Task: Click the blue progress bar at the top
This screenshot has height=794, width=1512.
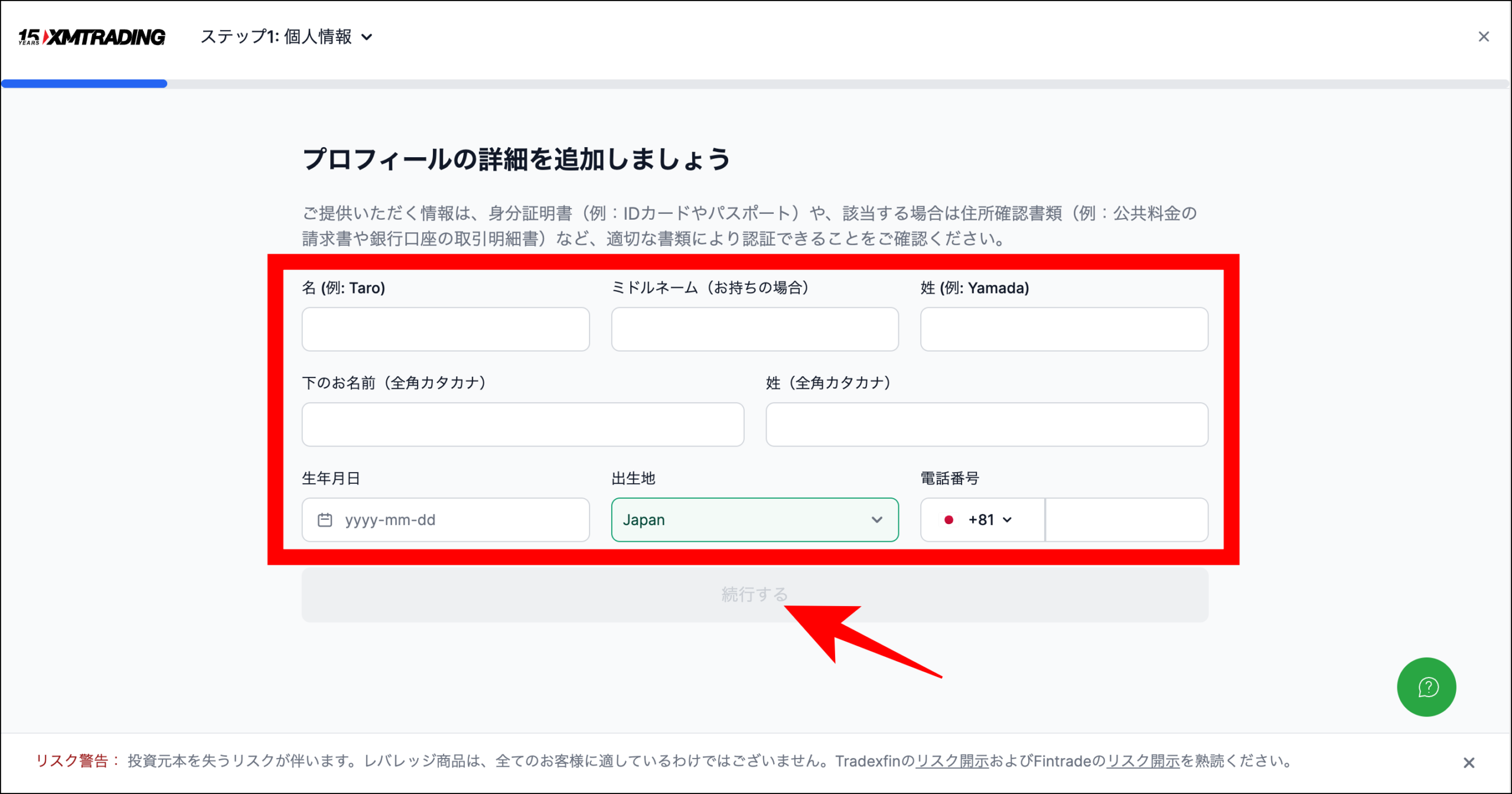Action: click(x=83, y=83)
